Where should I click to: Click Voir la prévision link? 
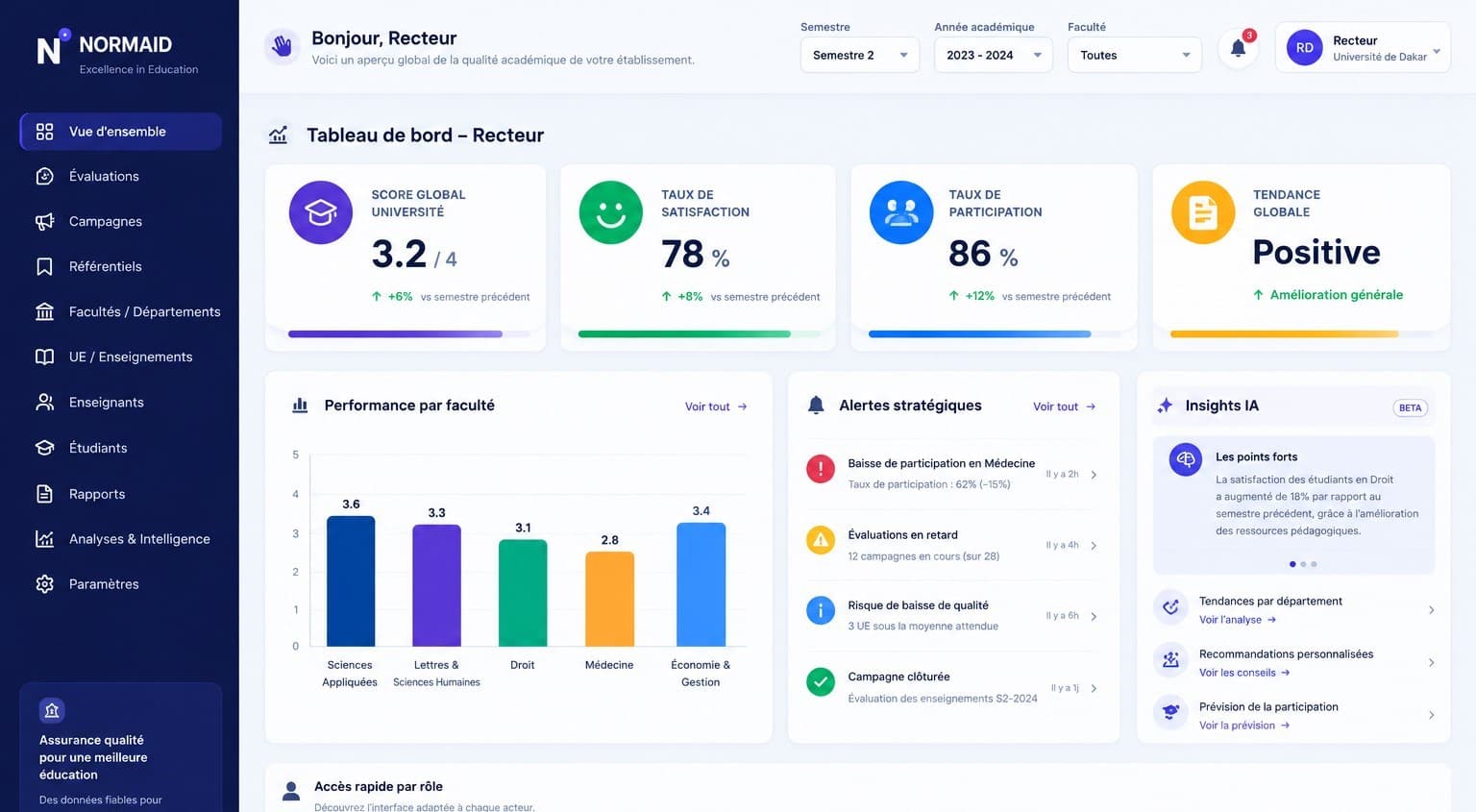click(x=1244, y=726)
